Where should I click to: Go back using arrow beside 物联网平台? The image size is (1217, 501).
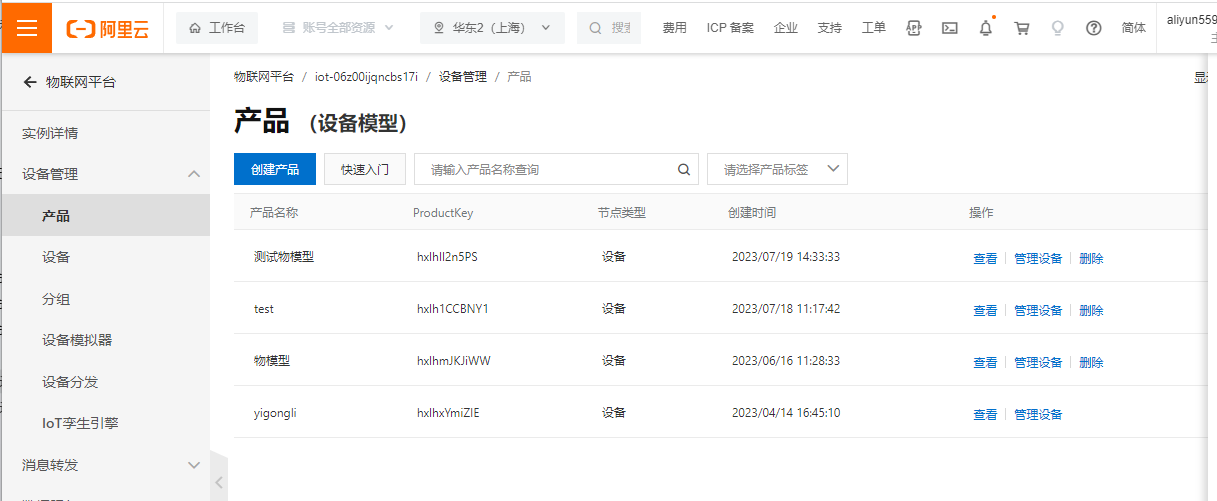[x=30, y=82]
